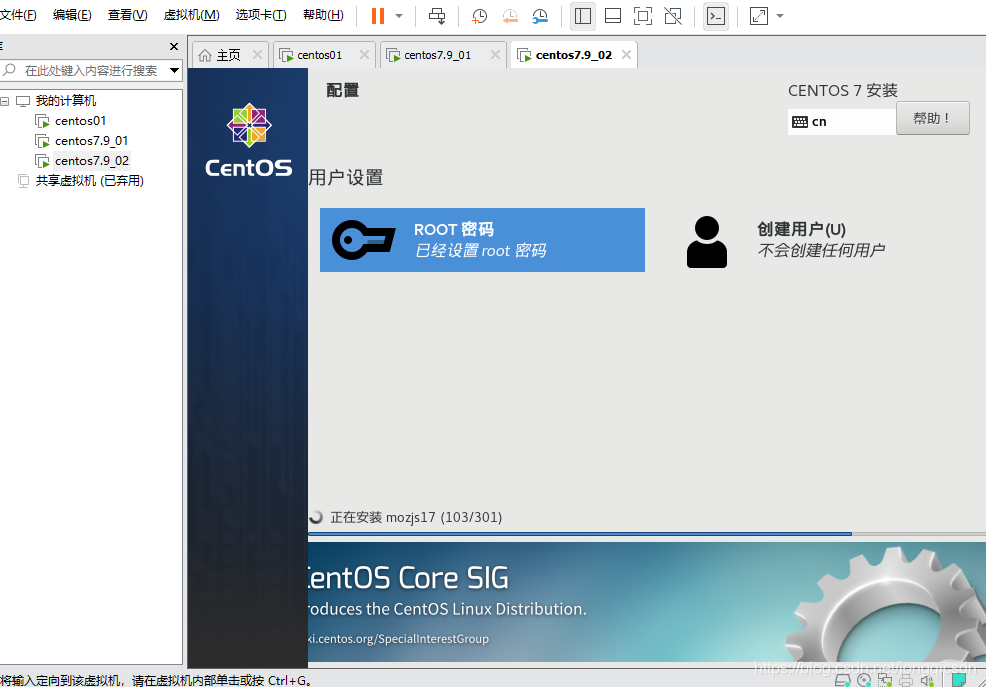Close the 主页 tab
This screenshot has height=687, width=986.
257,55
